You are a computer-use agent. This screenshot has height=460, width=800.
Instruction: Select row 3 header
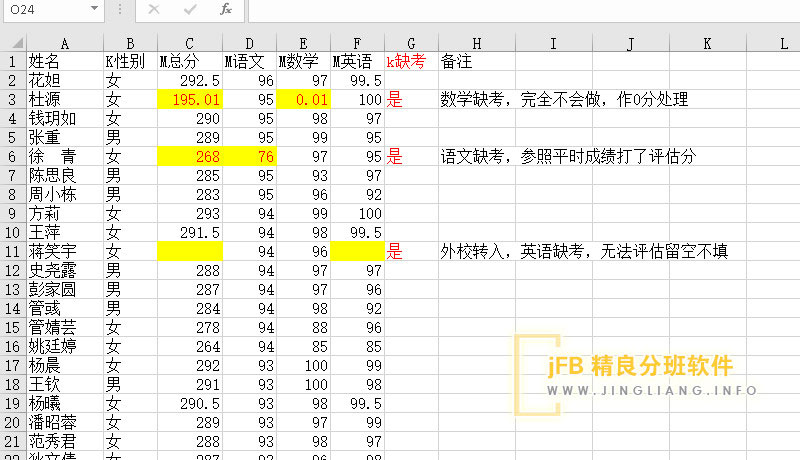point(13,99)
